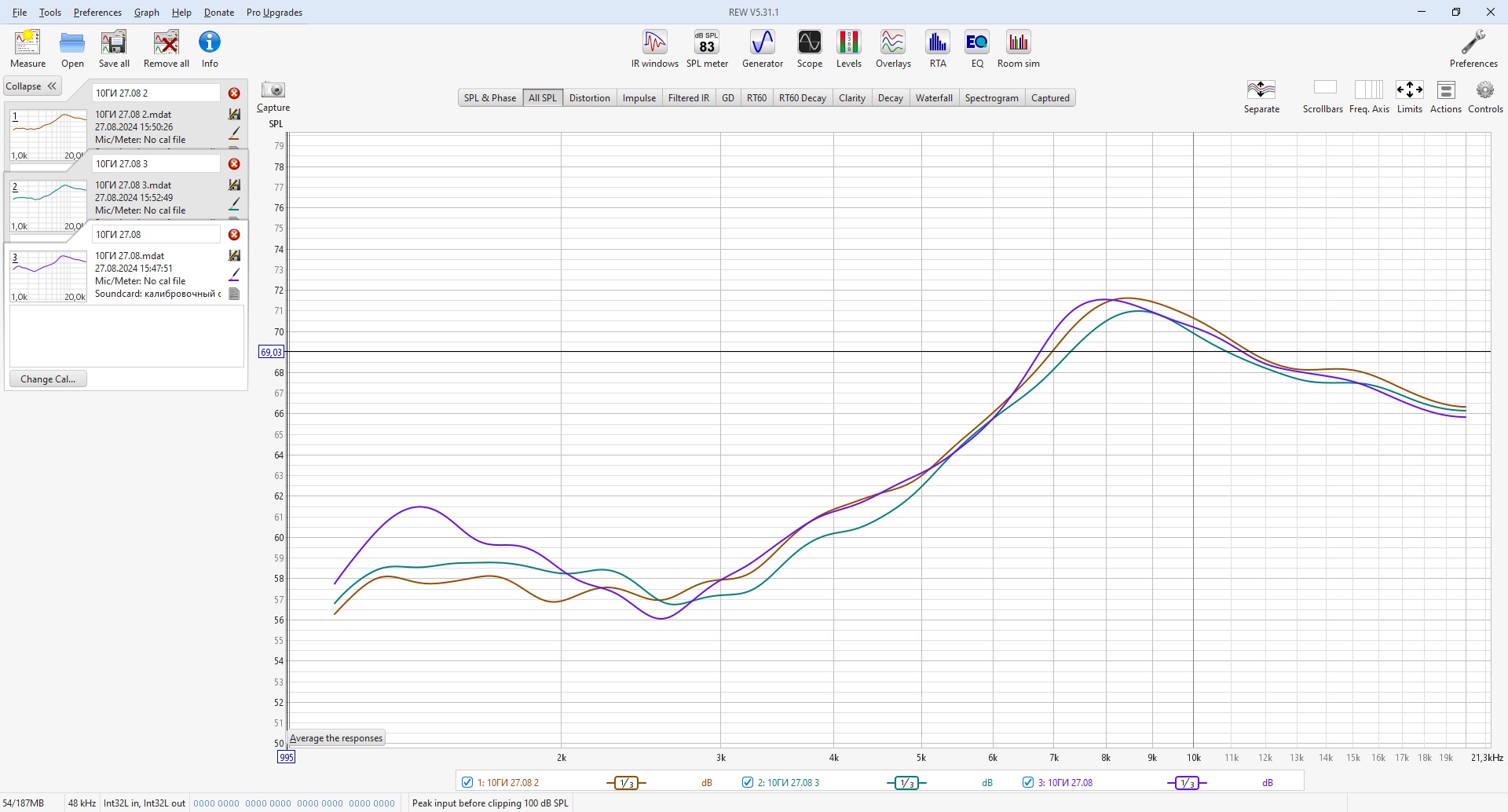Start a new measurement with Measure

(x=27, y=49)
